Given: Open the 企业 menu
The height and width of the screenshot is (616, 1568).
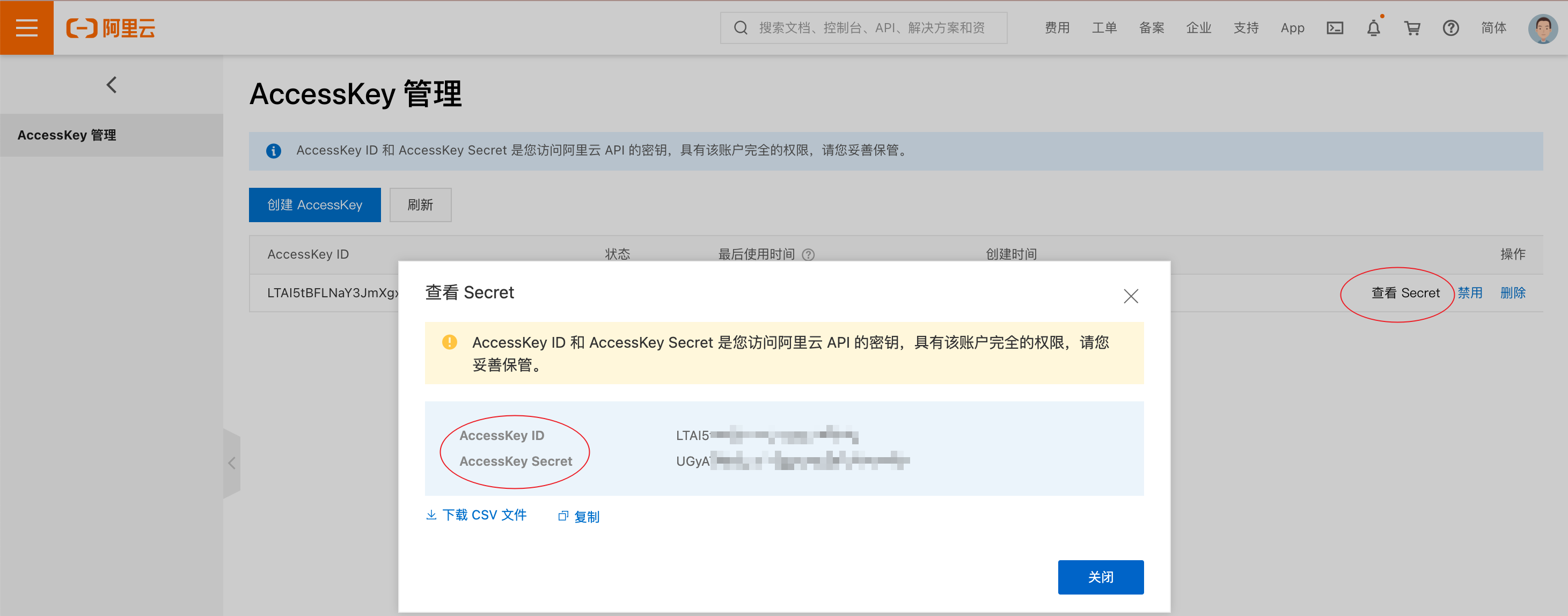Looking at the screenshot, I should pos(1198,28).
